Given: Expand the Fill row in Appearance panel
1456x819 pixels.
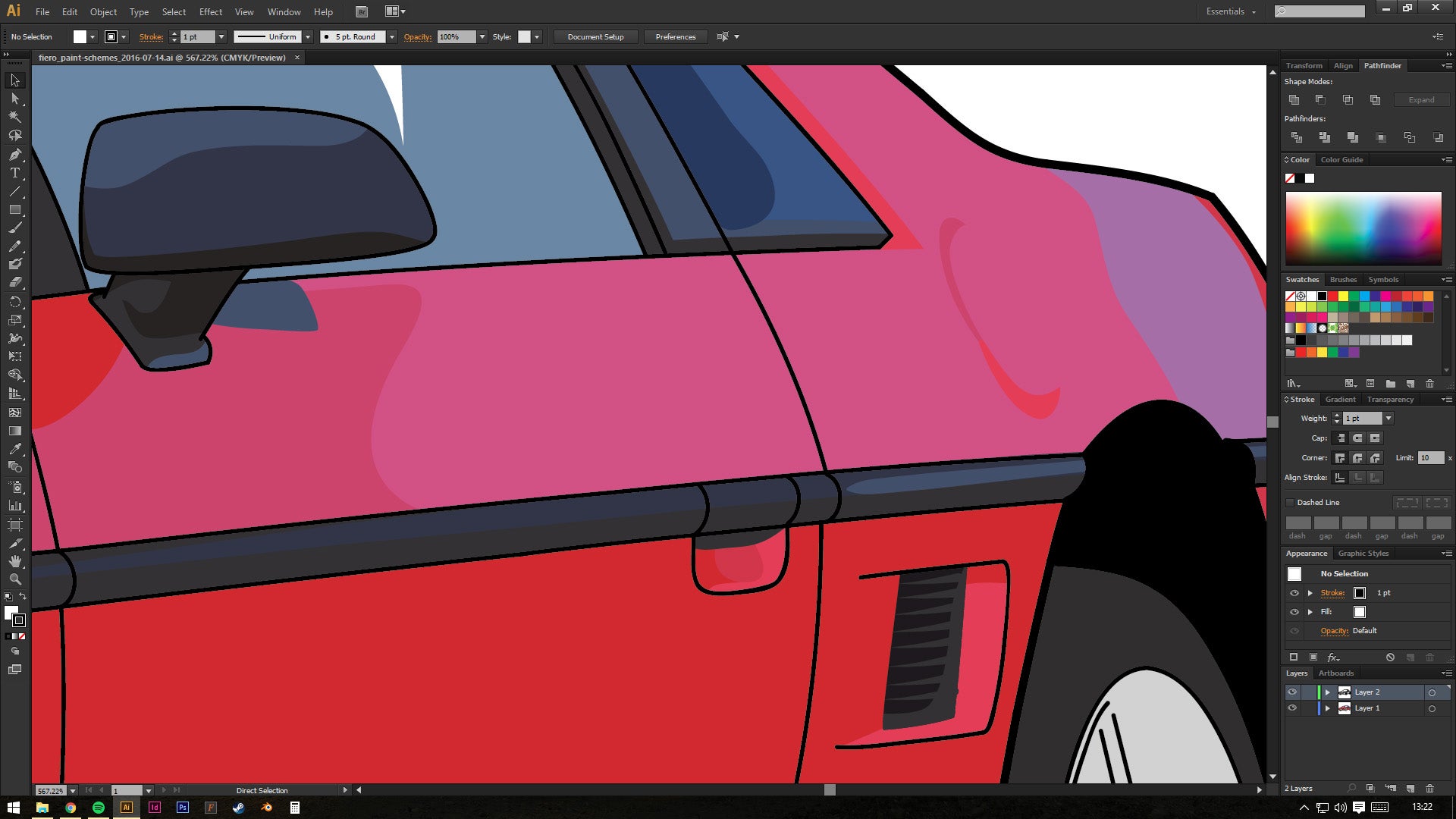Looking at the screenshot, I should click(1310, 612).
